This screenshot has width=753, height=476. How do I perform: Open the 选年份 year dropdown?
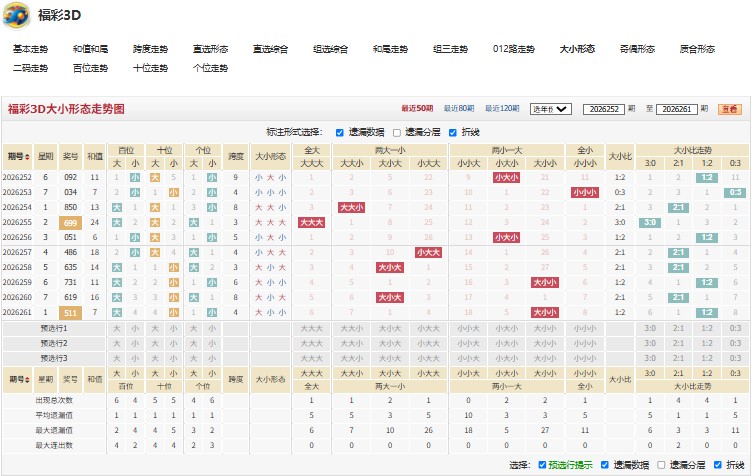tap(550, 109)
